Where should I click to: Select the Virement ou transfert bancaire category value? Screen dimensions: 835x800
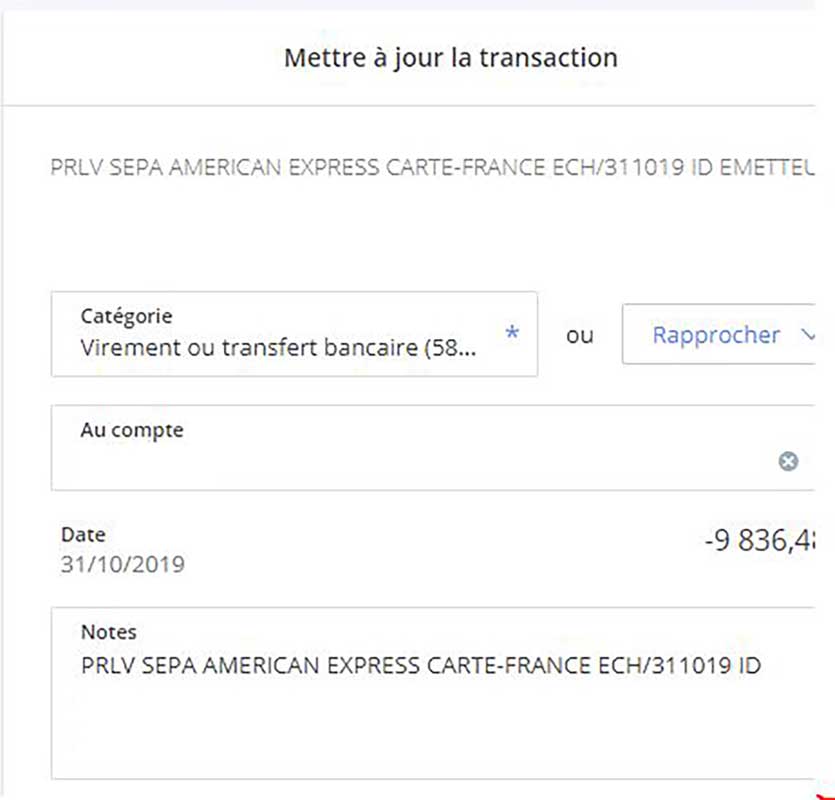coord(279,347)
